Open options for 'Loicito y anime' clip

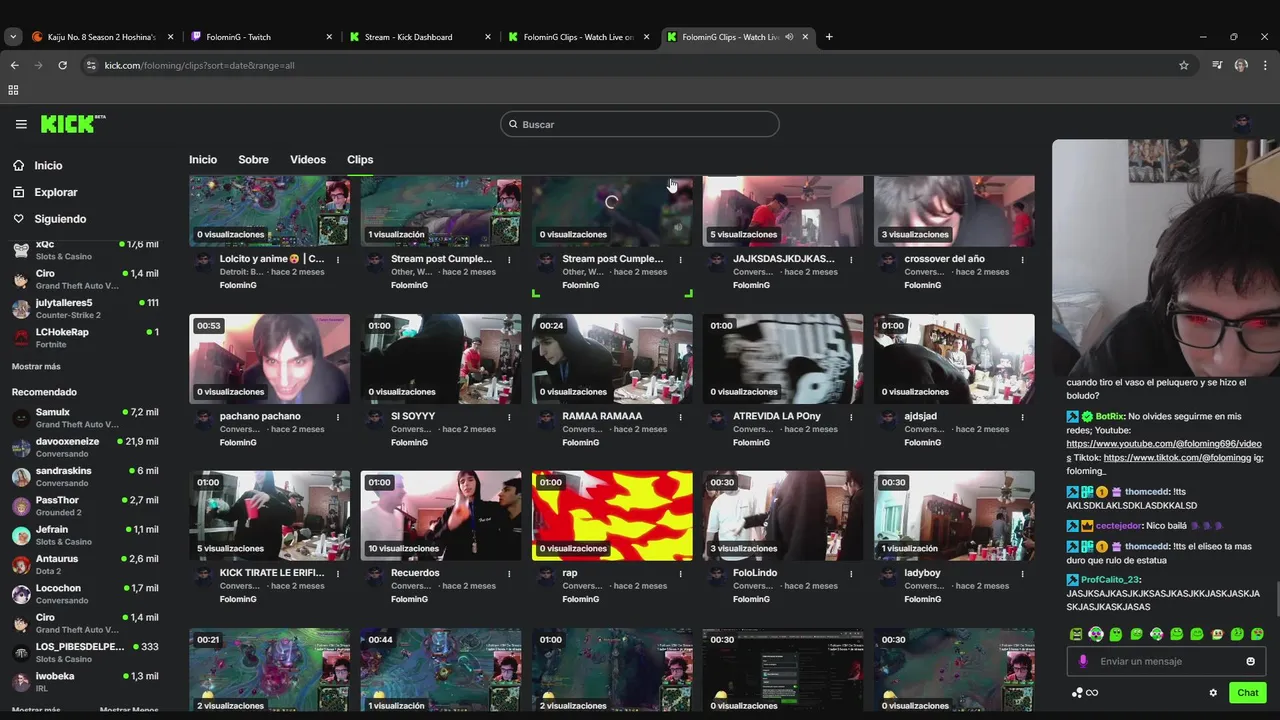338,260
